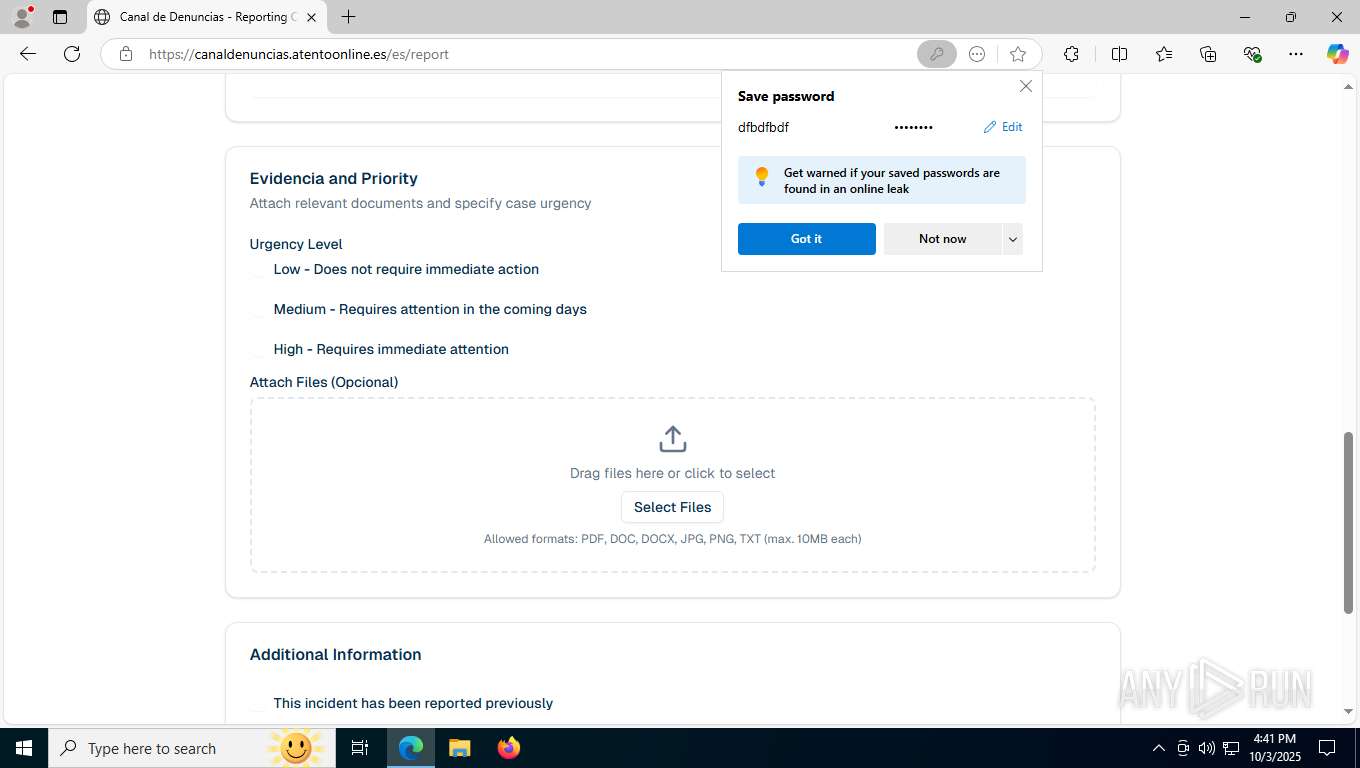Image resolution: width=1360 pixels, height=768 pixels.
Task: Open the tab actions menu icon
Action: (60, 17)
